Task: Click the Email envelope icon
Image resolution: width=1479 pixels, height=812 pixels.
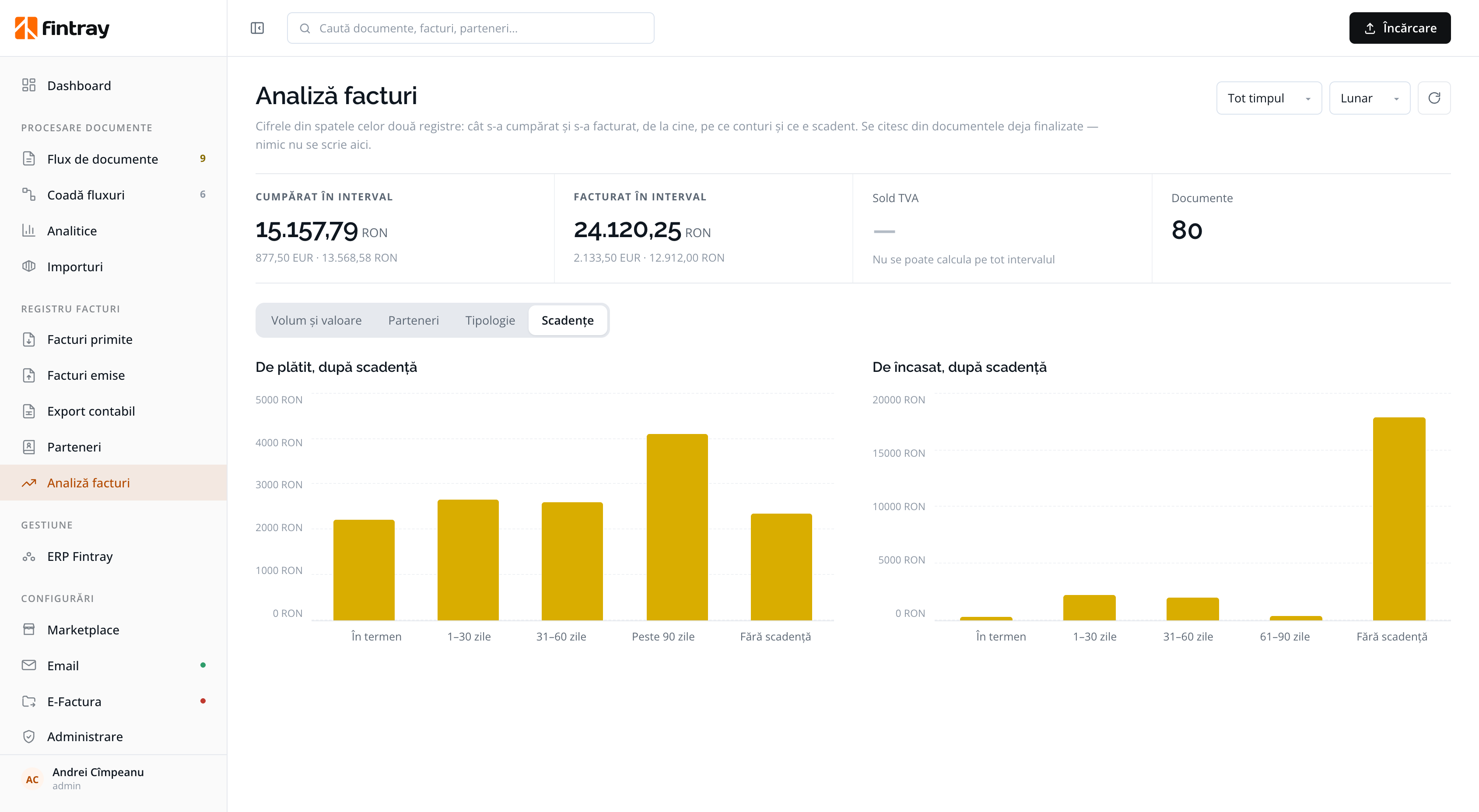Action: [x=29, y=666]
